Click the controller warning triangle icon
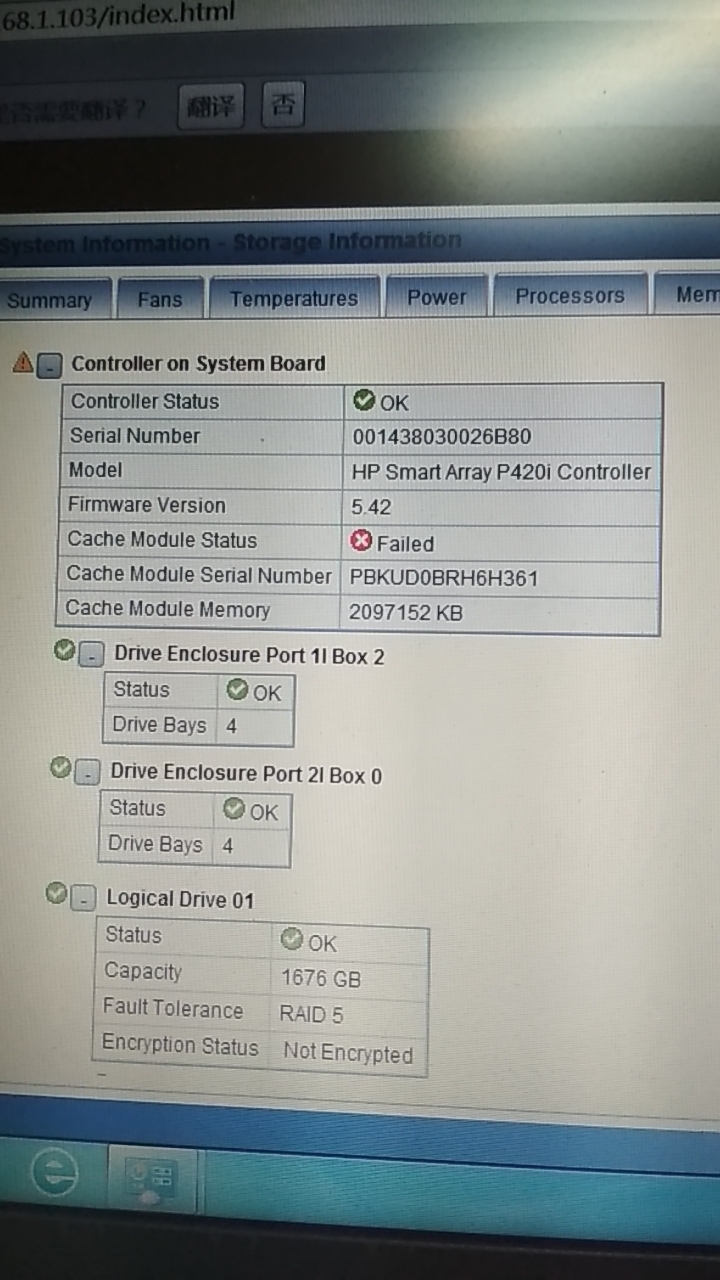Screen dimensions: 720x1280 [x=23, y=363]
